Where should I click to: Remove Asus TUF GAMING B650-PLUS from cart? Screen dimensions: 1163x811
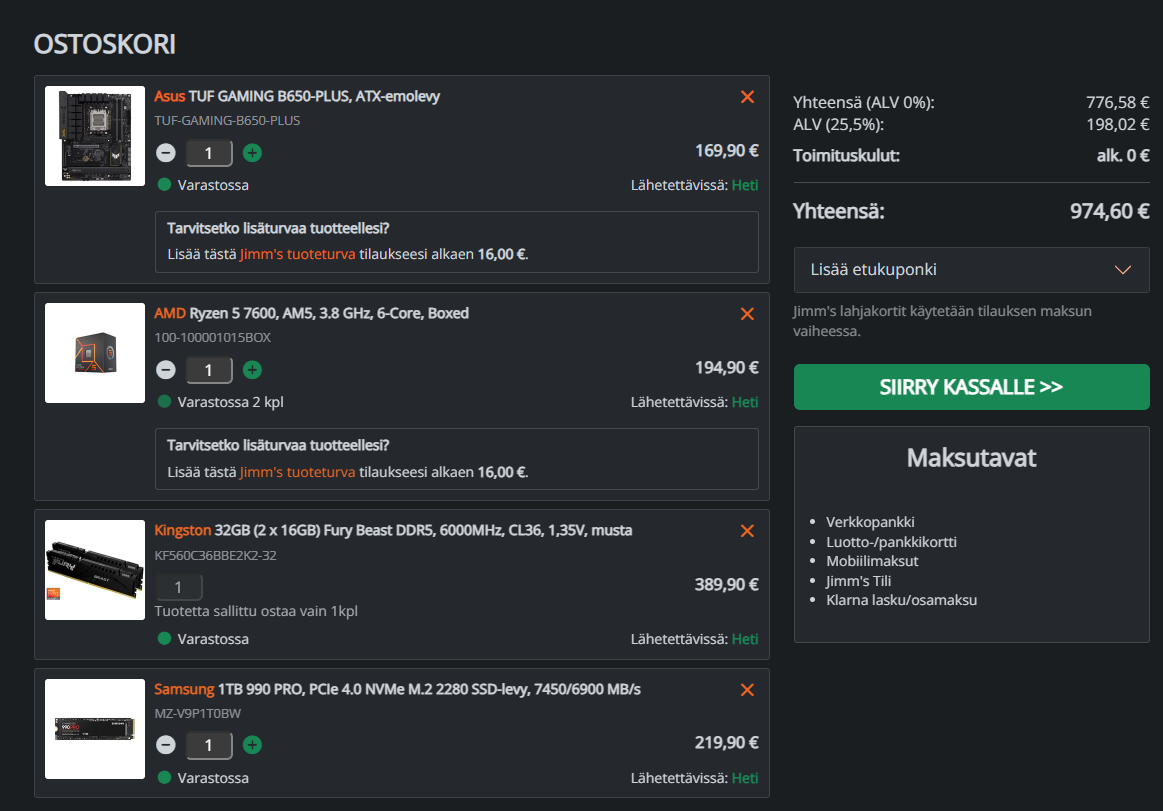(747, 97)
